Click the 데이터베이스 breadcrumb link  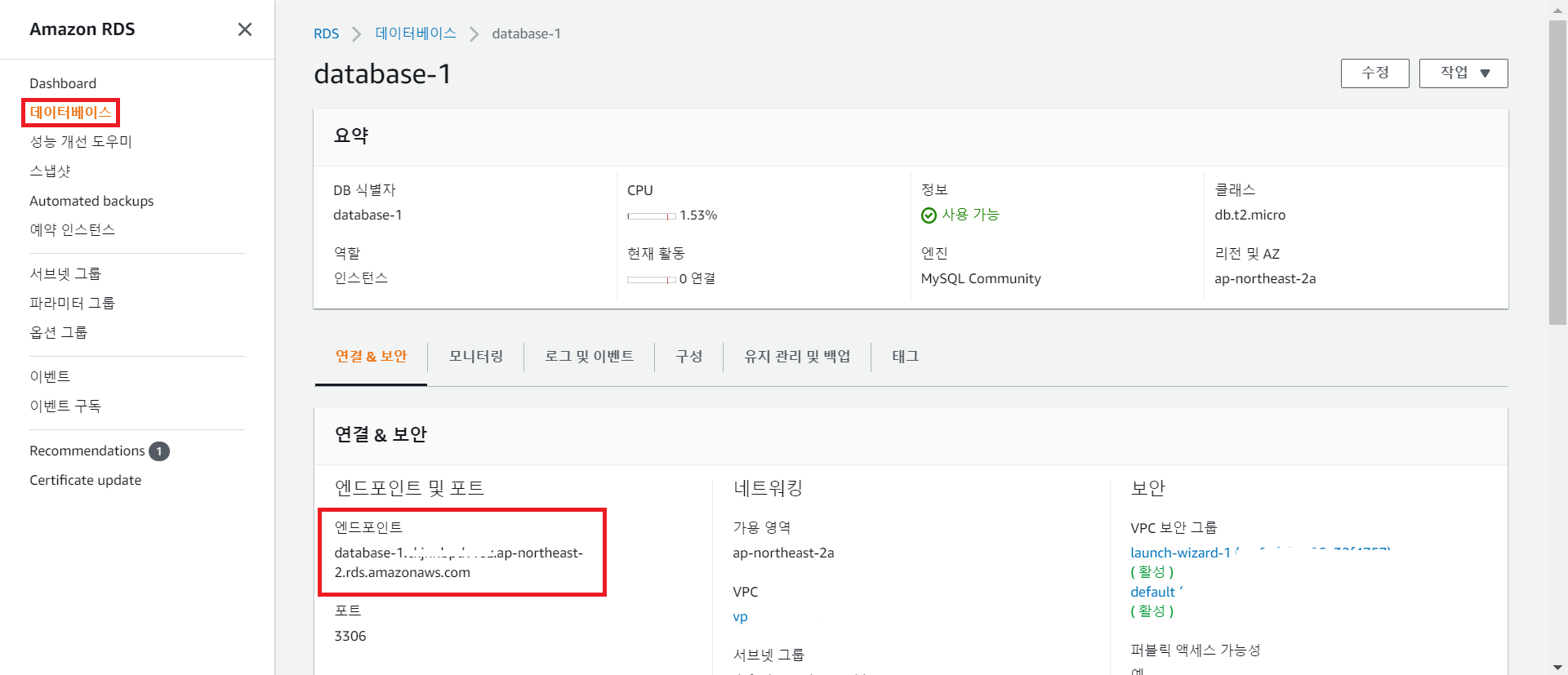416,33
